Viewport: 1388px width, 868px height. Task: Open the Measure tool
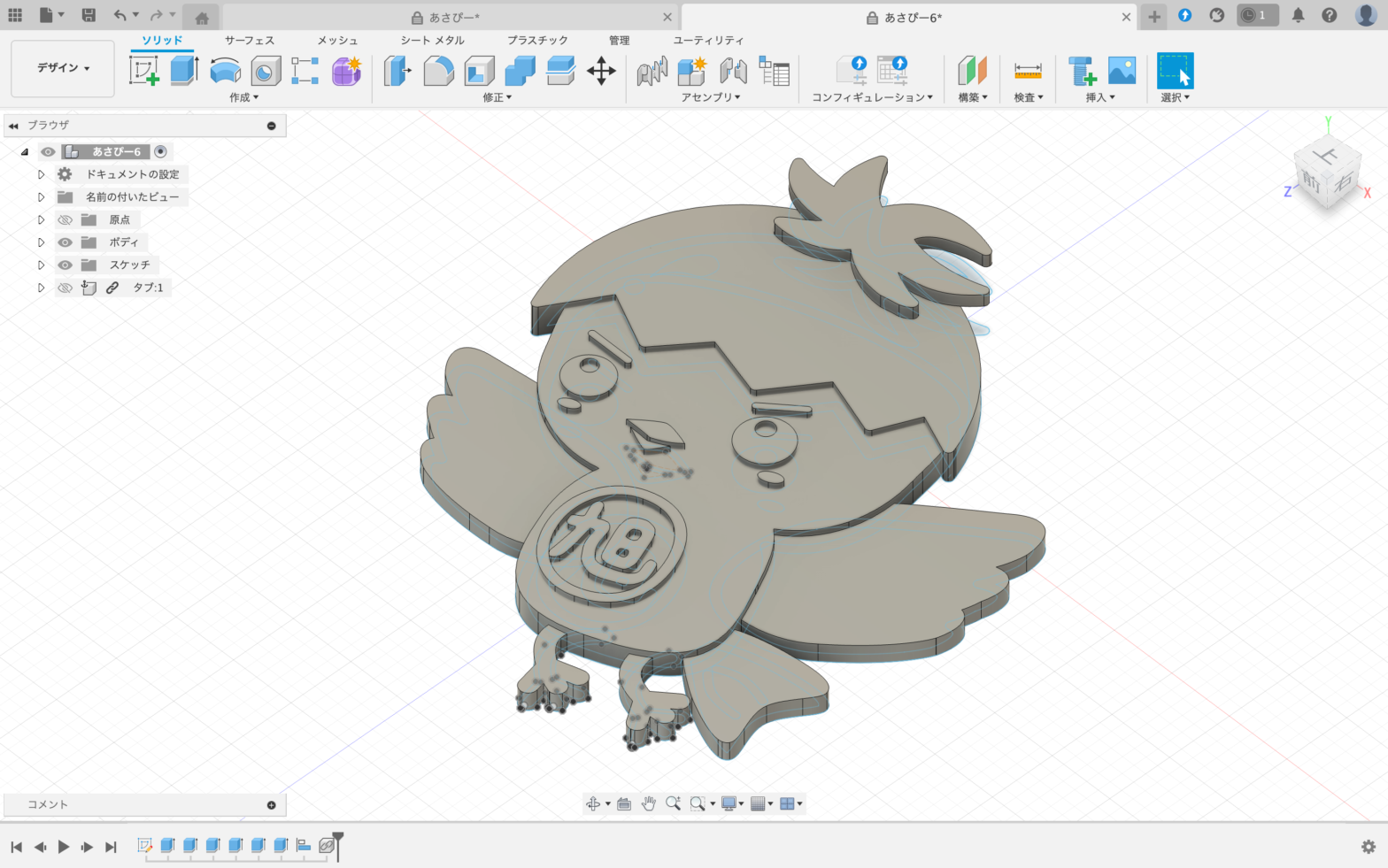(1028, 71)
